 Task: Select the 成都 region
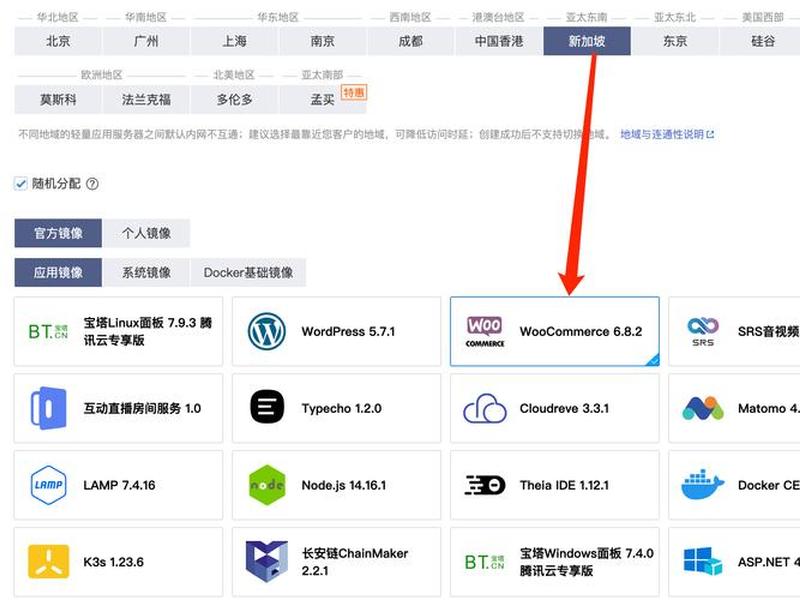click(411, 41)
